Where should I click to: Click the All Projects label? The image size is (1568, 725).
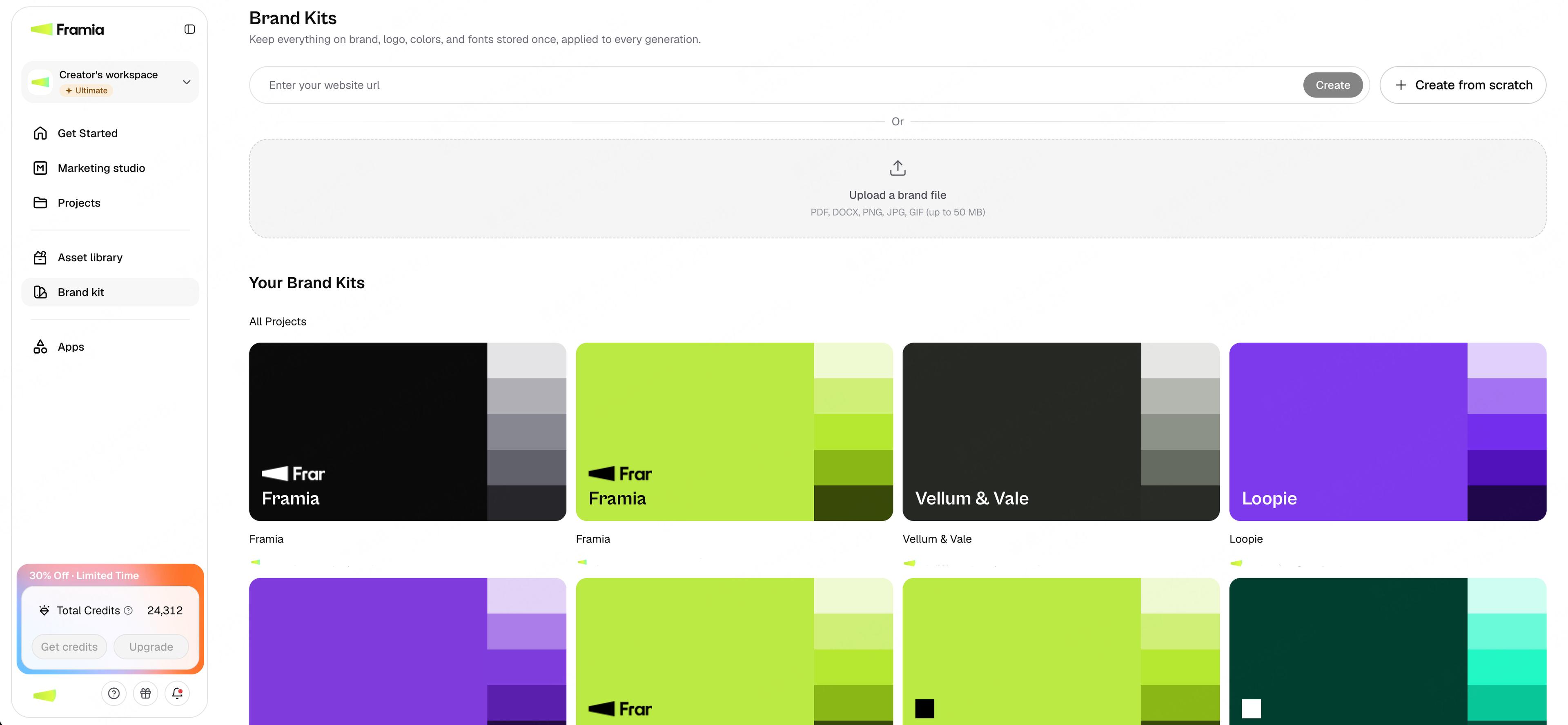(x=278, y=321)
